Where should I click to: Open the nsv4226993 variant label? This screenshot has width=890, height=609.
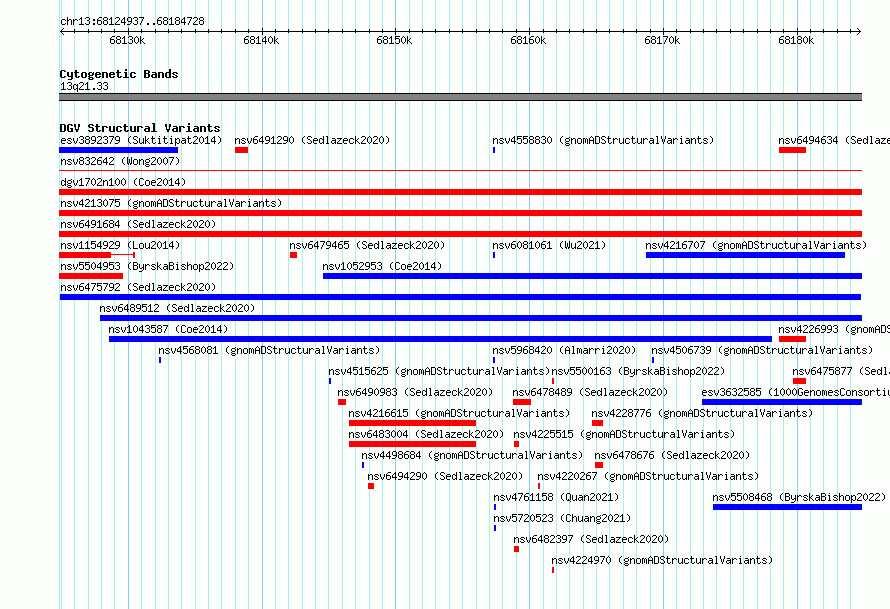[x=834, y=329]
